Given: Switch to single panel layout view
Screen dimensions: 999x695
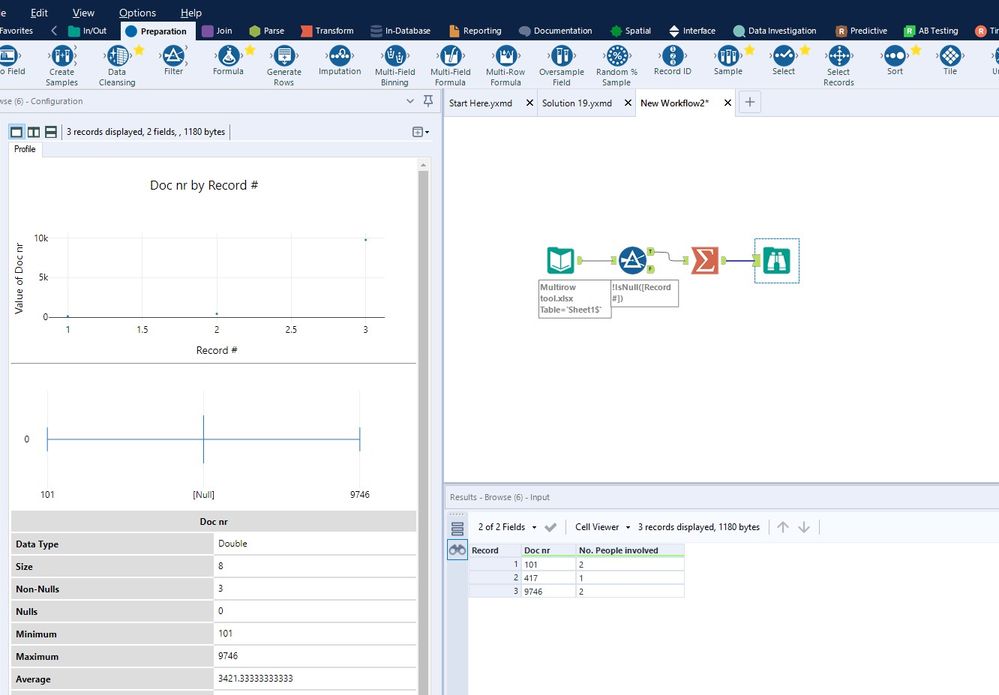Looking at the screenshot, I should pos(17,132).
